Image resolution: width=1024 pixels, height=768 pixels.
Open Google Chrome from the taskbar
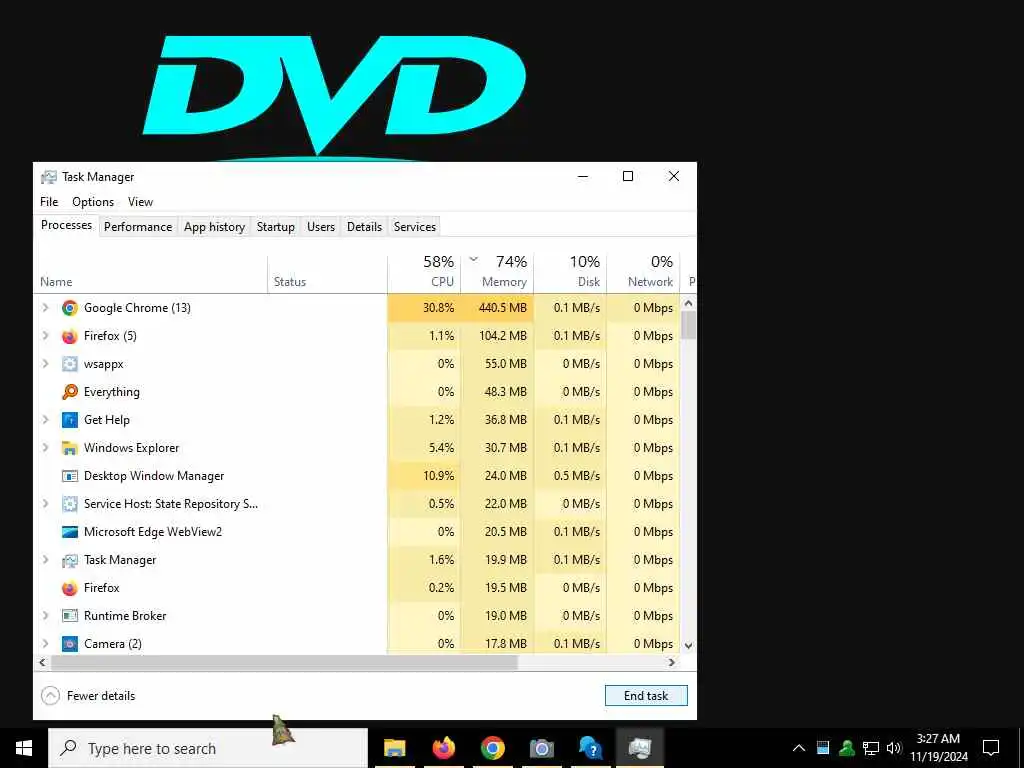492,748
